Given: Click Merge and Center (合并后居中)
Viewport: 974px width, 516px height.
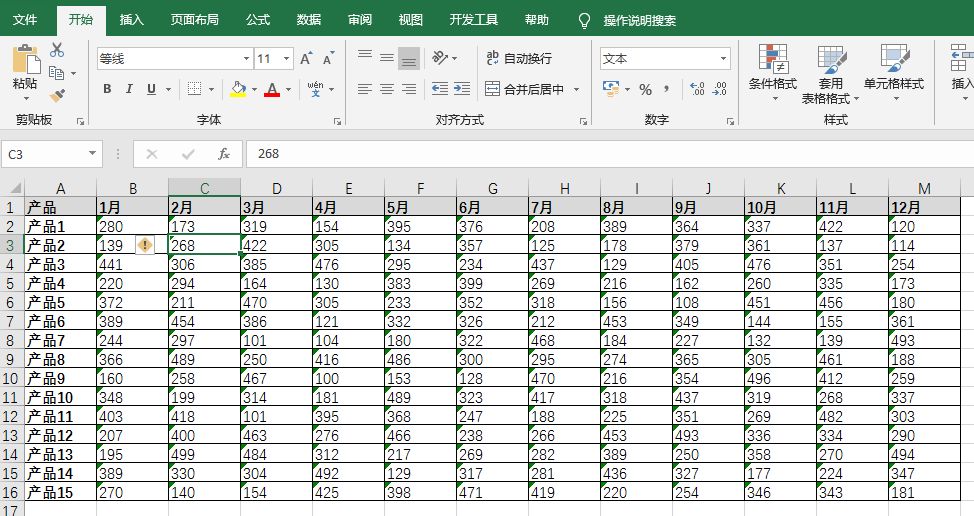Looking at the screenshot, I should click(524, 89).
